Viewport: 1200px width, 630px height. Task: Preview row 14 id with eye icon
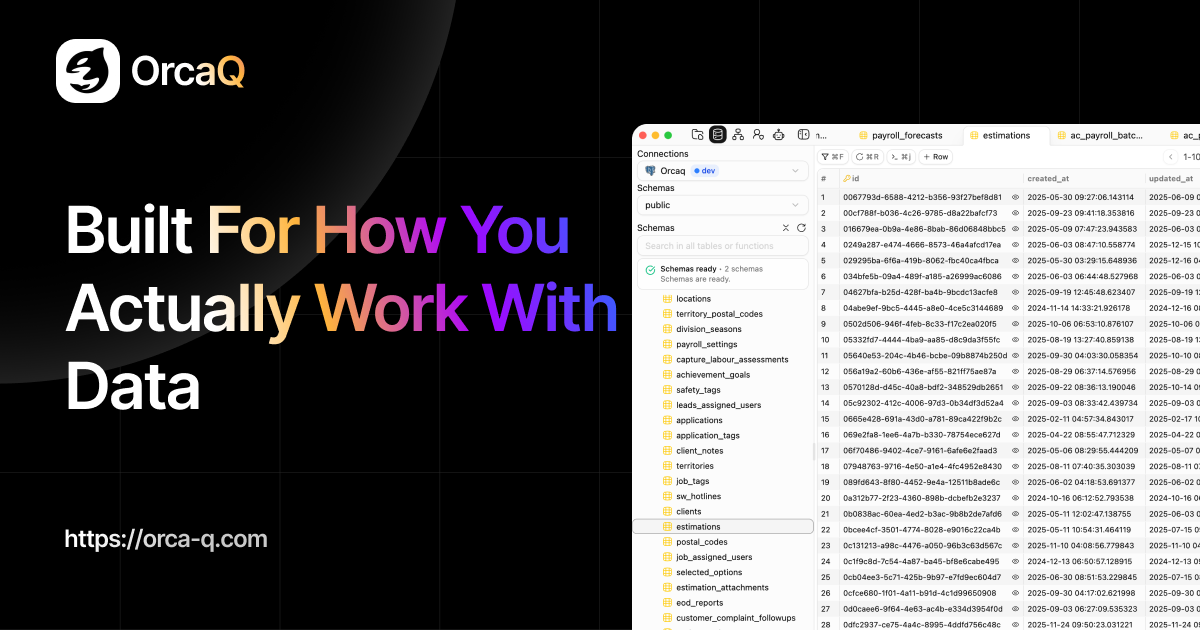(x=1015, y=403)
